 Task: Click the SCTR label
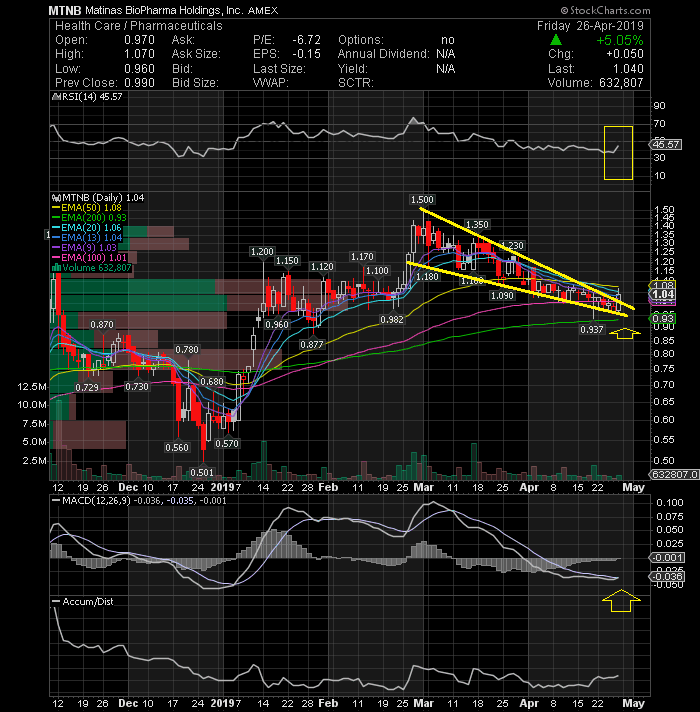pyautogui.click(x=355, y=83)
